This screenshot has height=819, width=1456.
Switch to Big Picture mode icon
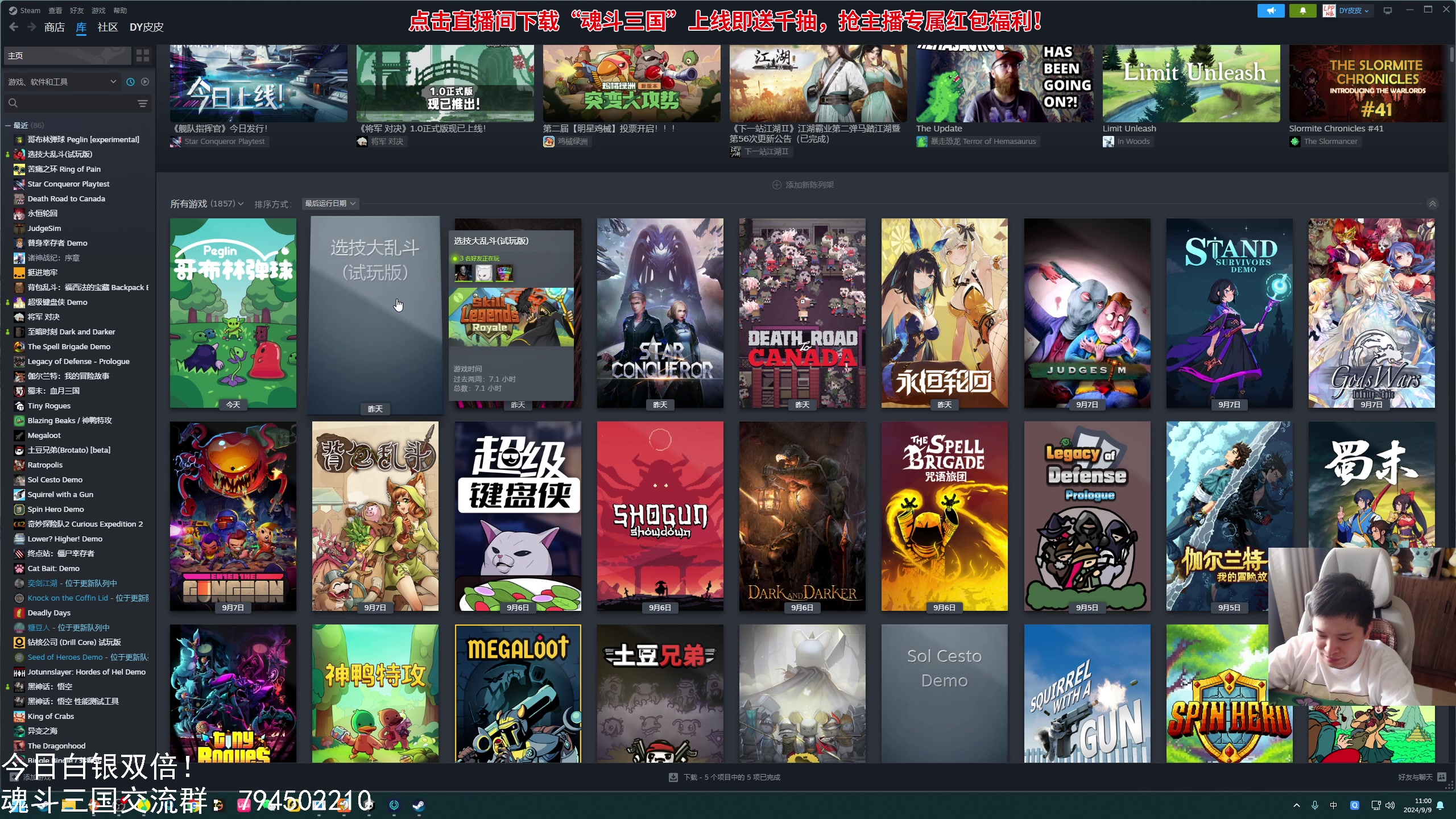[x=1388, y=11]
